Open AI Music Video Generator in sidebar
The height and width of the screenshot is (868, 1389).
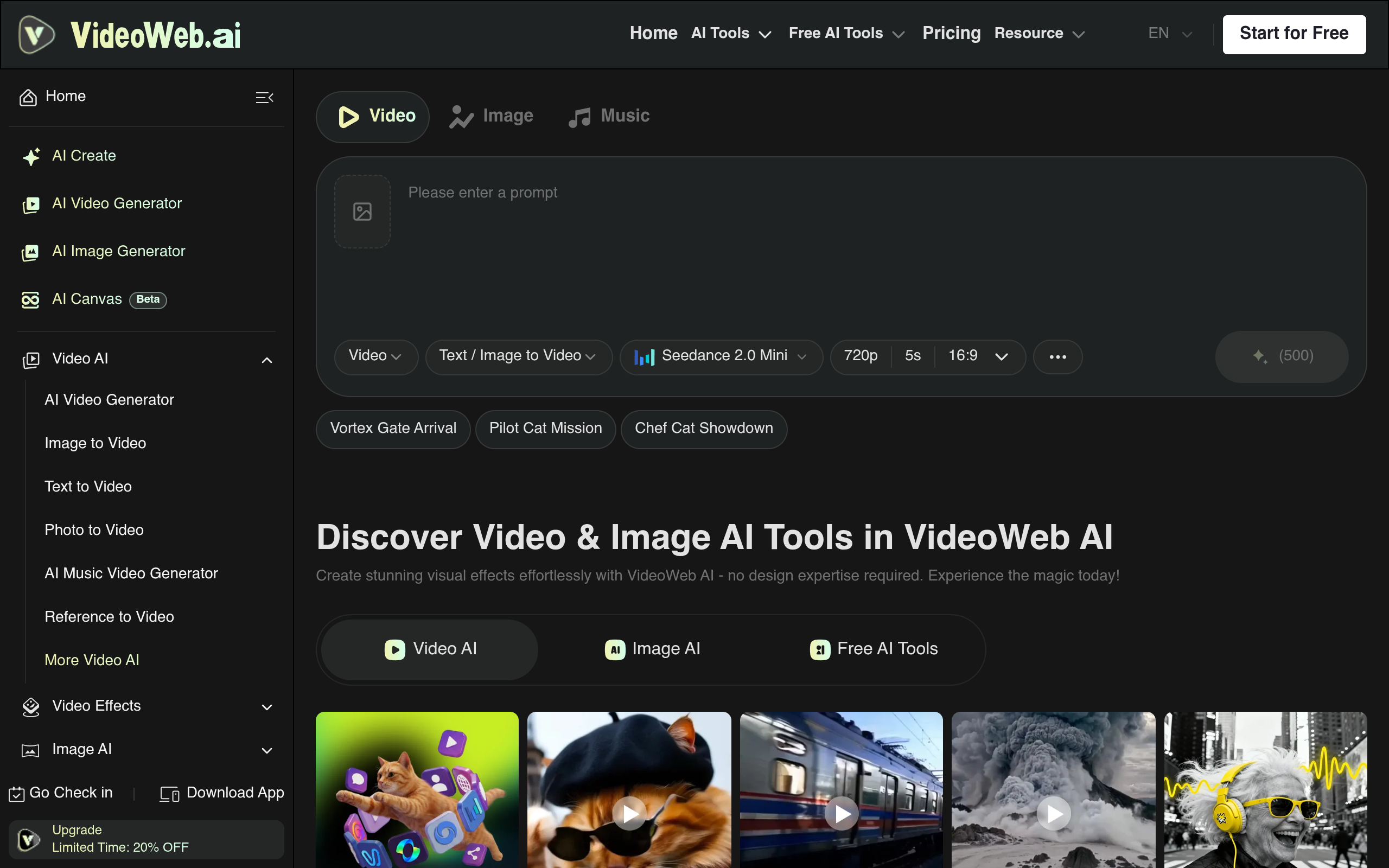click(131, 573)
